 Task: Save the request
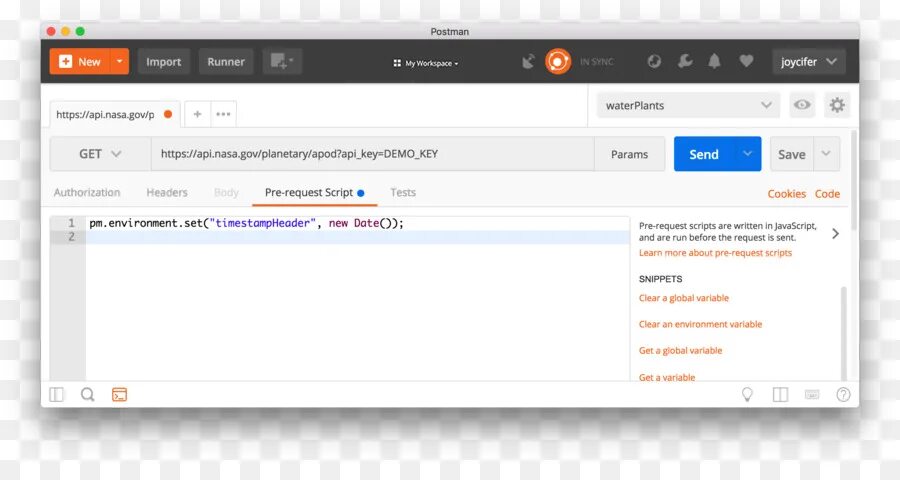[792, 154]
